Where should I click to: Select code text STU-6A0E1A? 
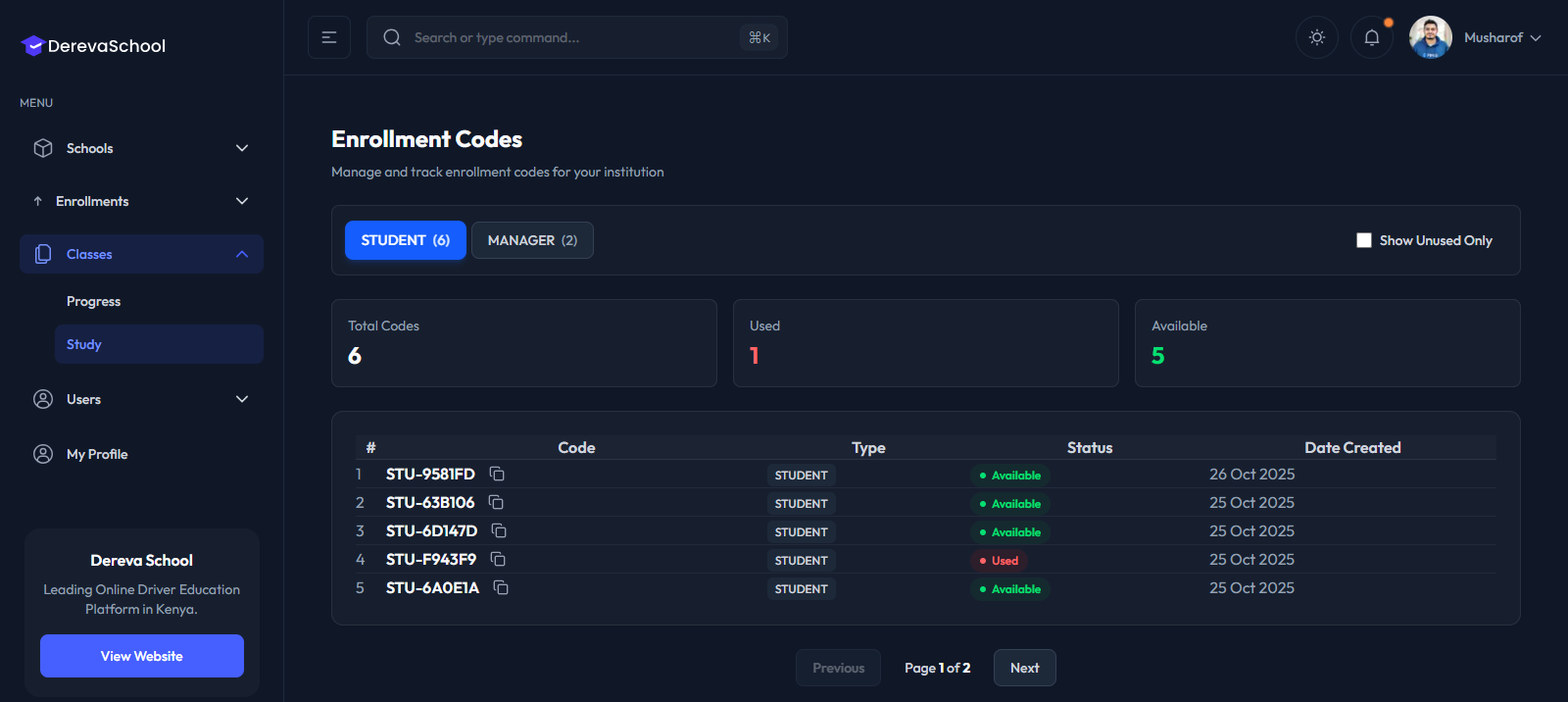point(433,587)
